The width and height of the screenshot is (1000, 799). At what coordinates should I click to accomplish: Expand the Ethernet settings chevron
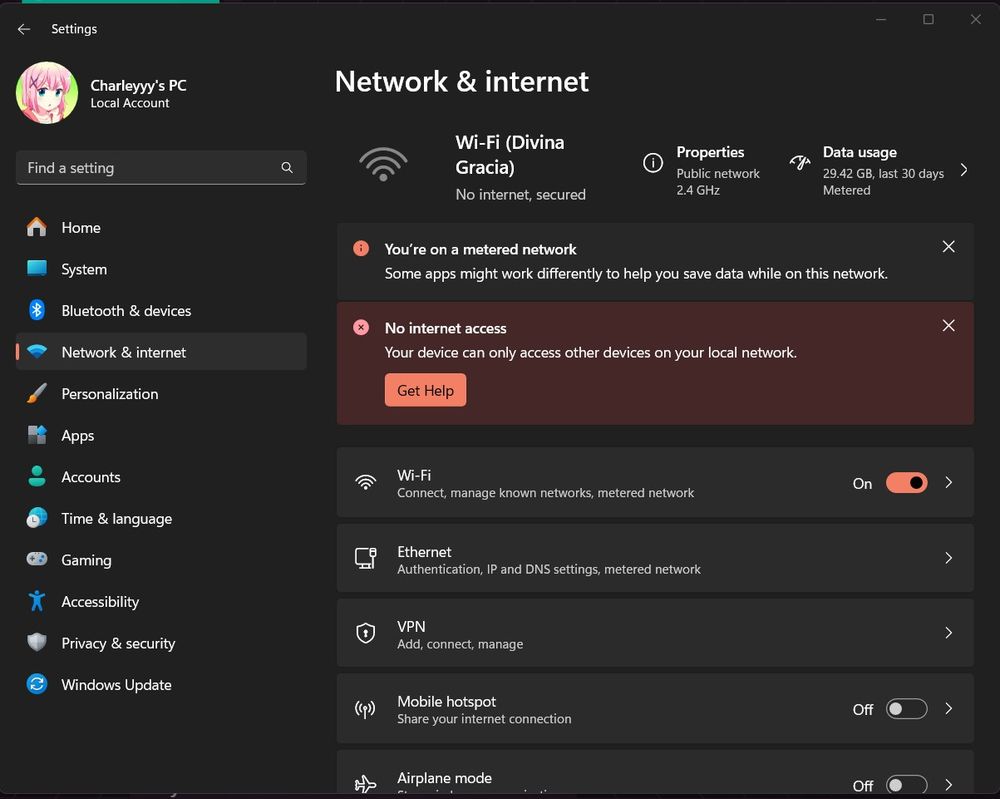[x=949, y=558]
